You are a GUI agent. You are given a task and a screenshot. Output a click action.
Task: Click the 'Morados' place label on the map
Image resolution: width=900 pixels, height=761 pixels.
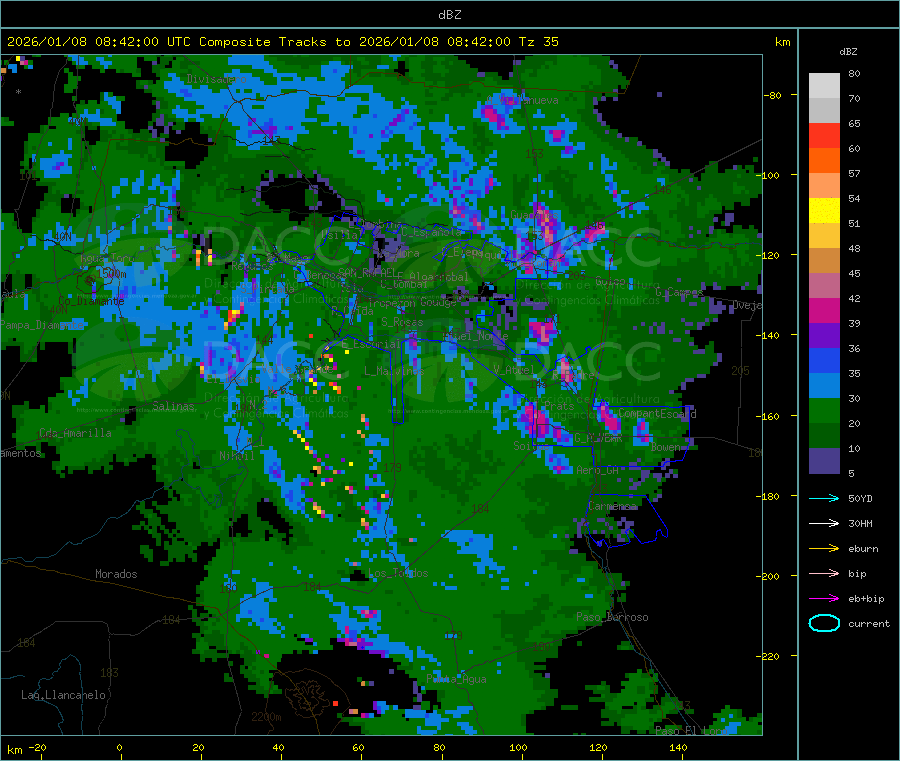point(116,574)
